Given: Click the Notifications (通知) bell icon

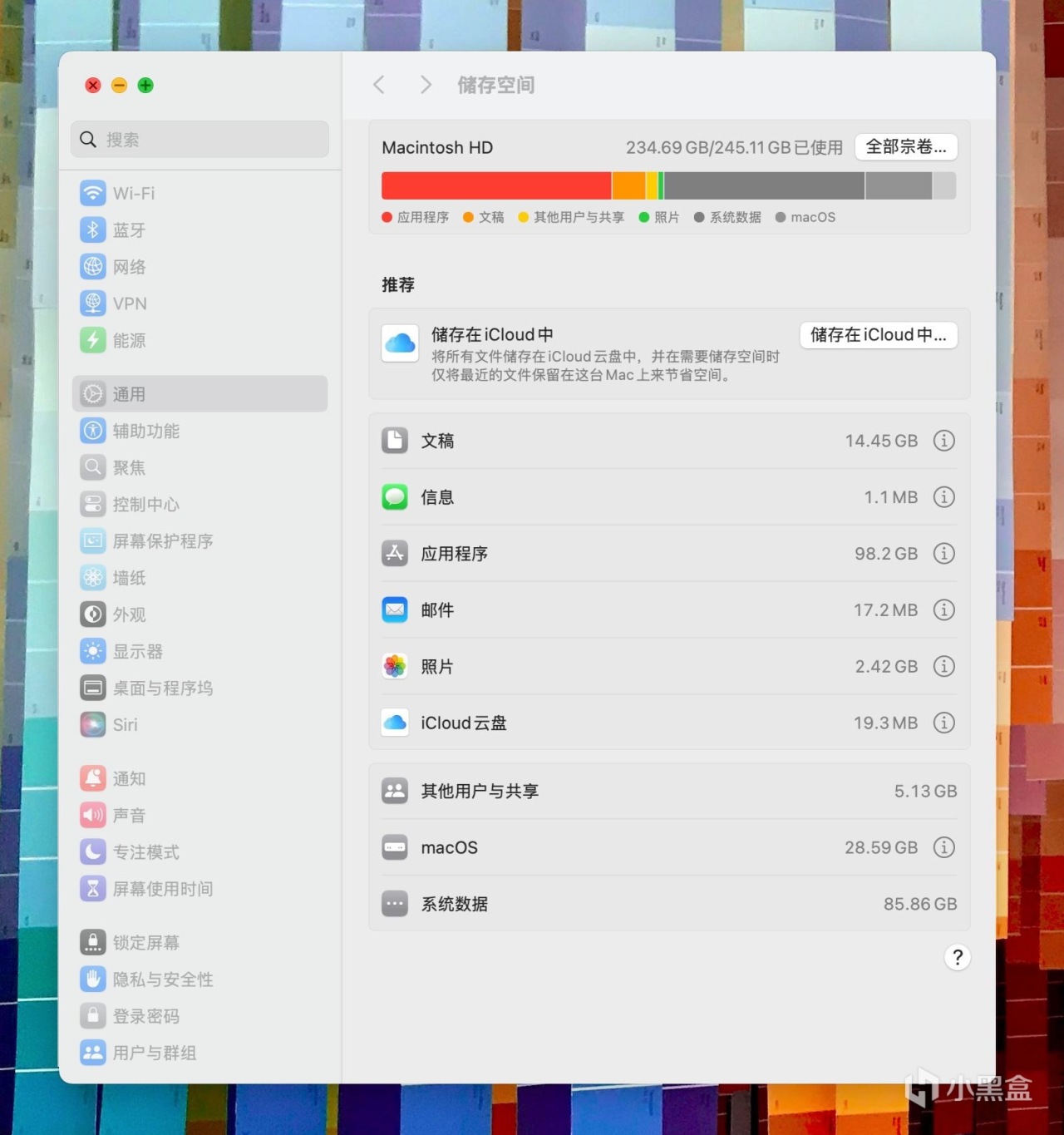Looking at the screenshot, I should (93, 778).
